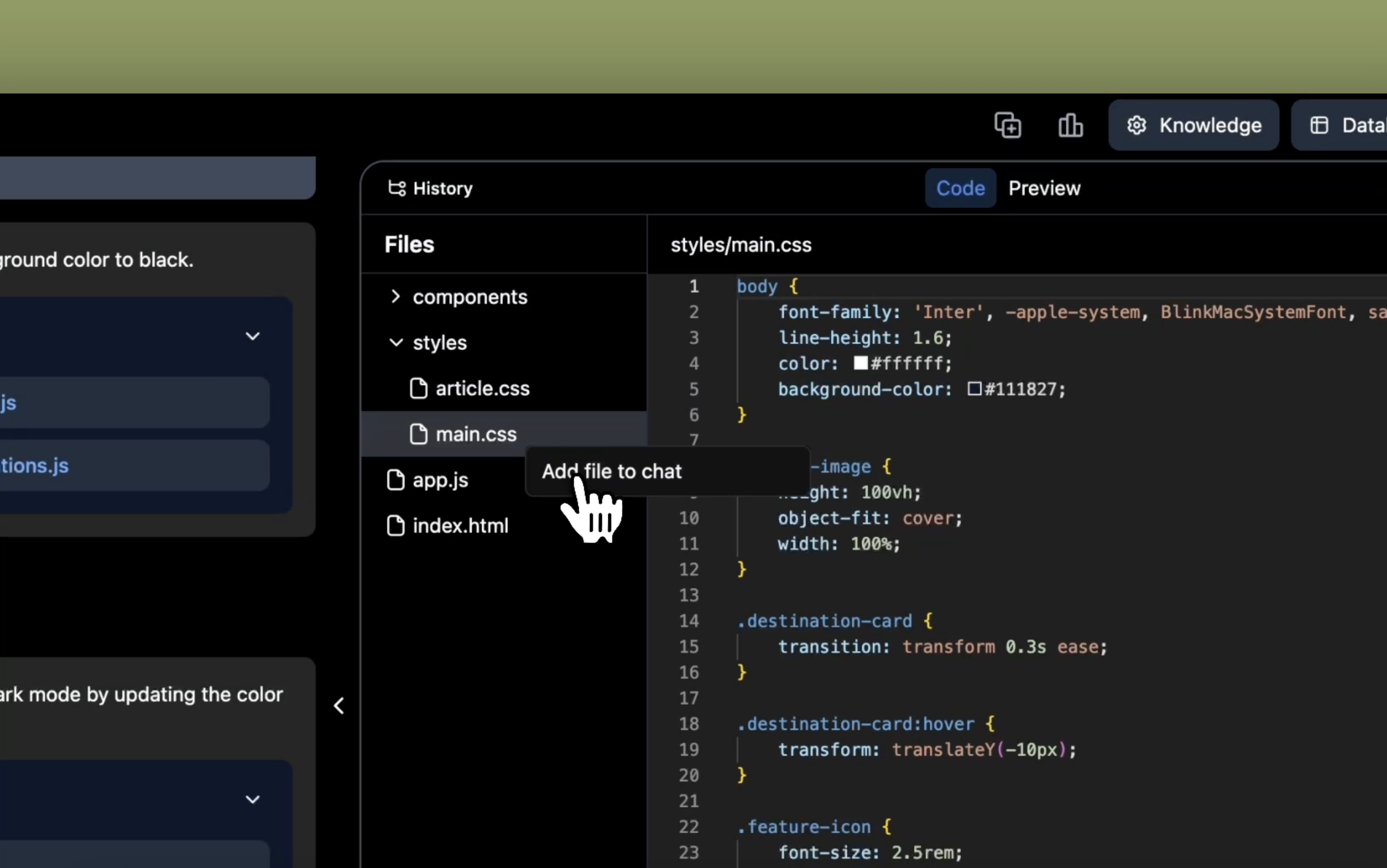Select main.css in the file tree
This screenshot has height=868, width=1387.
(x=503, y=434)
